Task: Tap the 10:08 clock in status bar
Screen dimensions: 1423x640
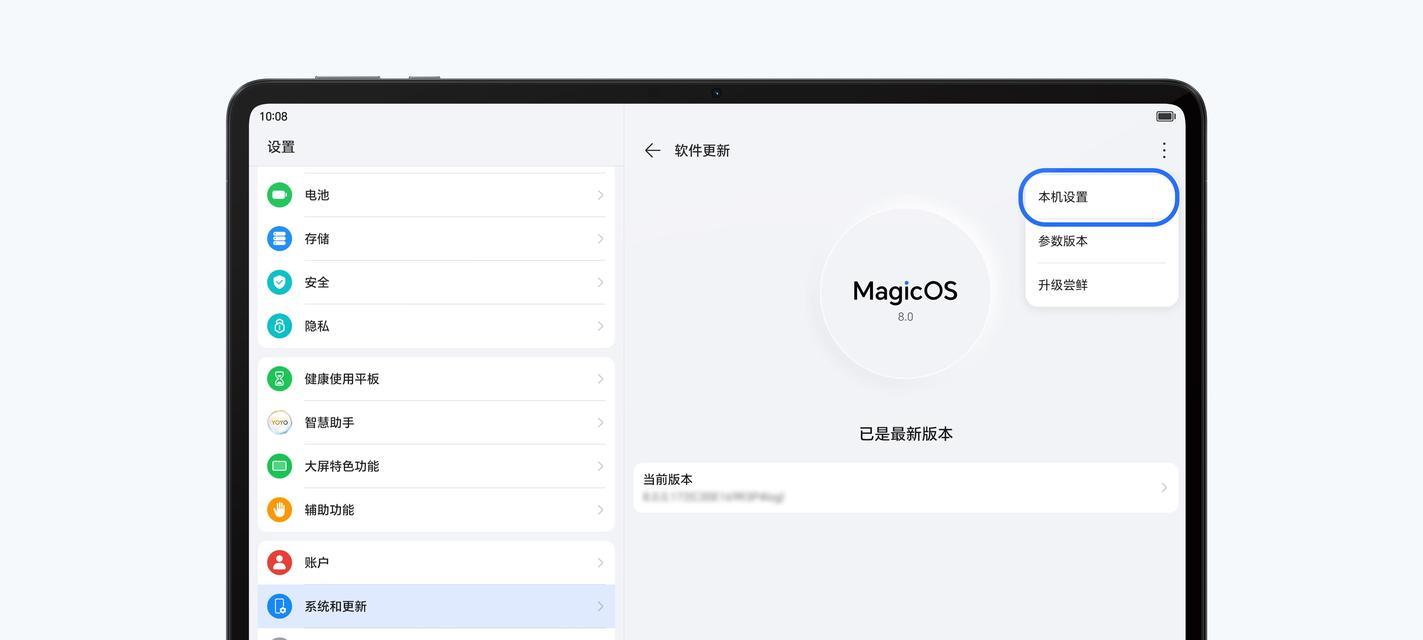Action: [x=273, y=116]
